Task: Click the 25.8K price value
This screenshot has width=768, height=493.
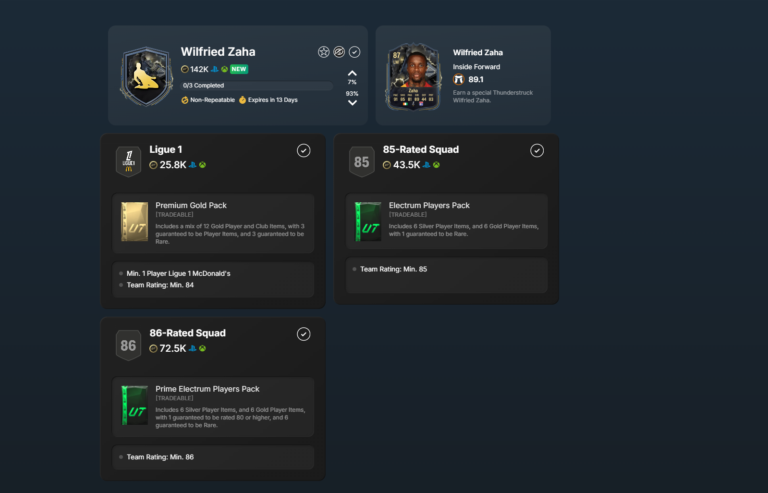Action: 173,165
